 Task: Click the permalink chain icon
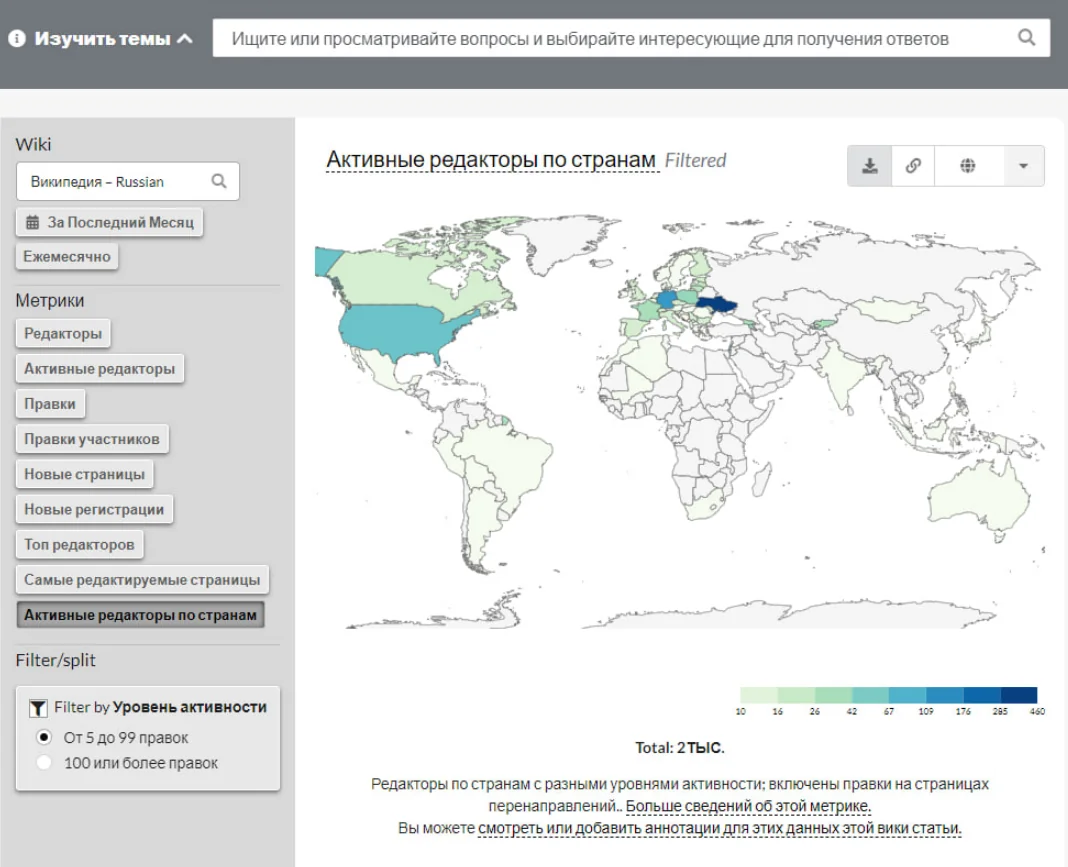point(913,166)
